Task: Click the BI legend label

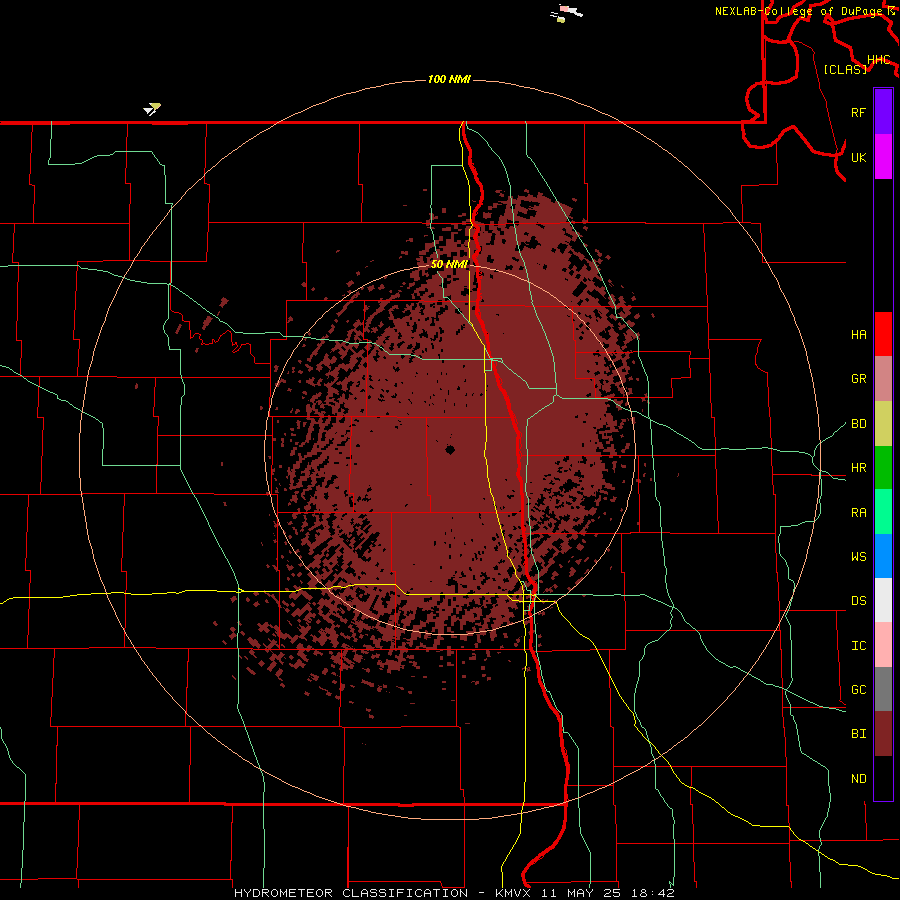Action: (859, 734)
